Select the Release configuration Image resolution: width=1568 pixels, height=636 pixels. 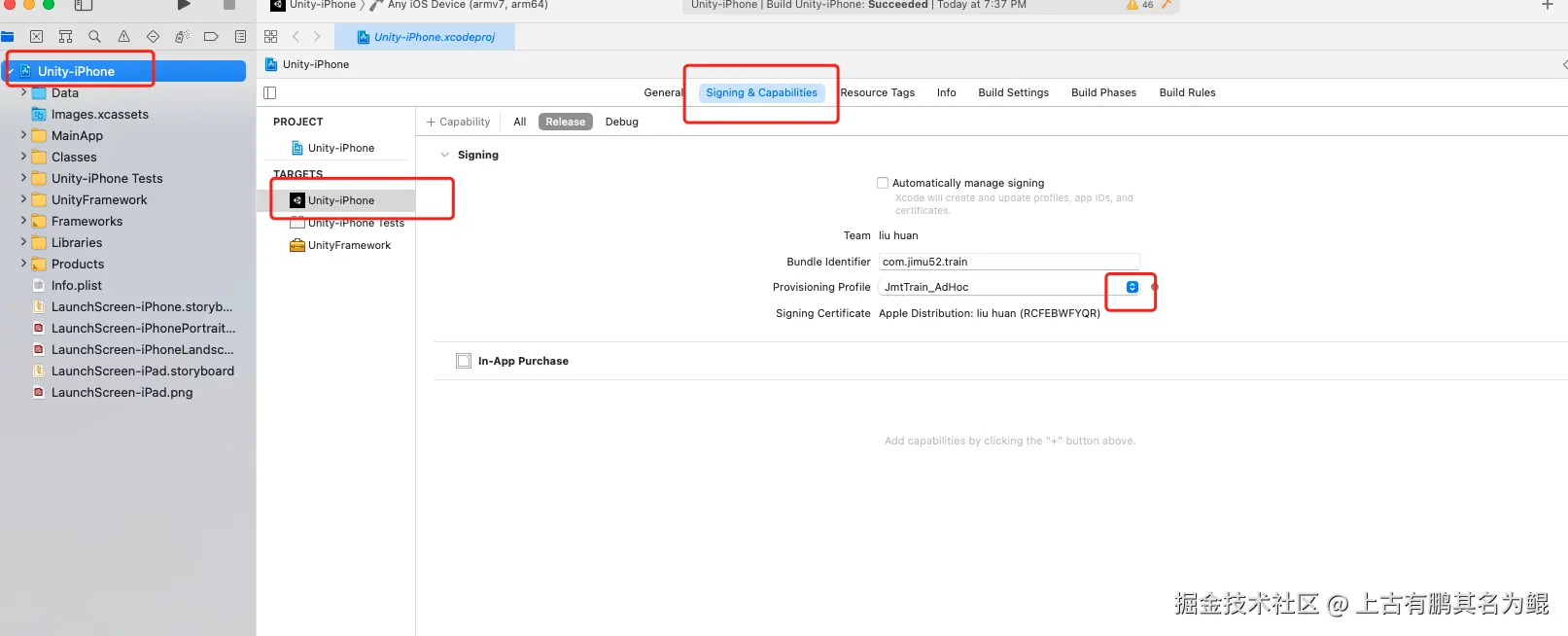click(x=566, y=123)
